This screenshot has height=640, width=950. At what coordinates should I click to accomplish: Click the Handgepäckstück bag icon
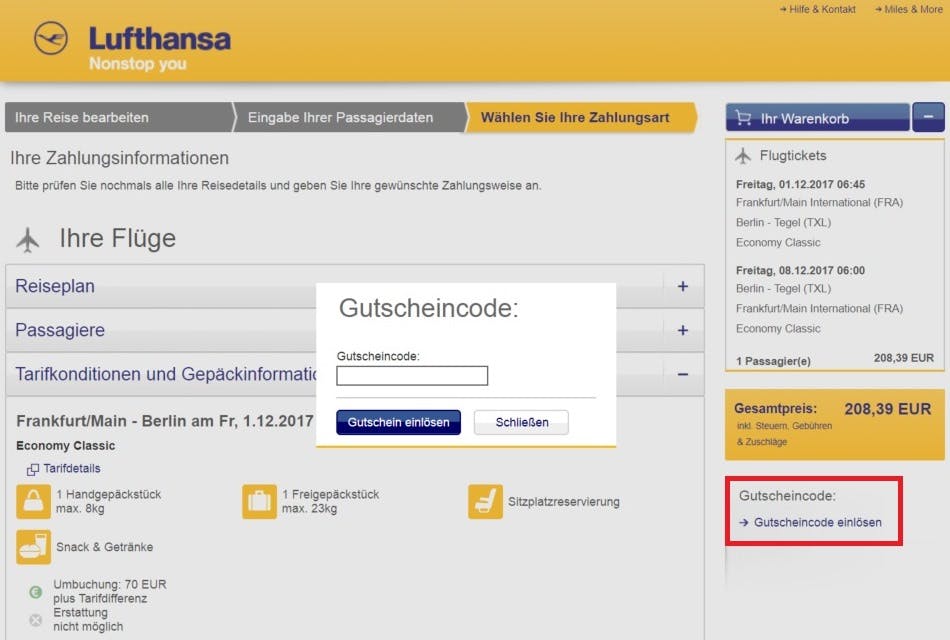(33, 502)
